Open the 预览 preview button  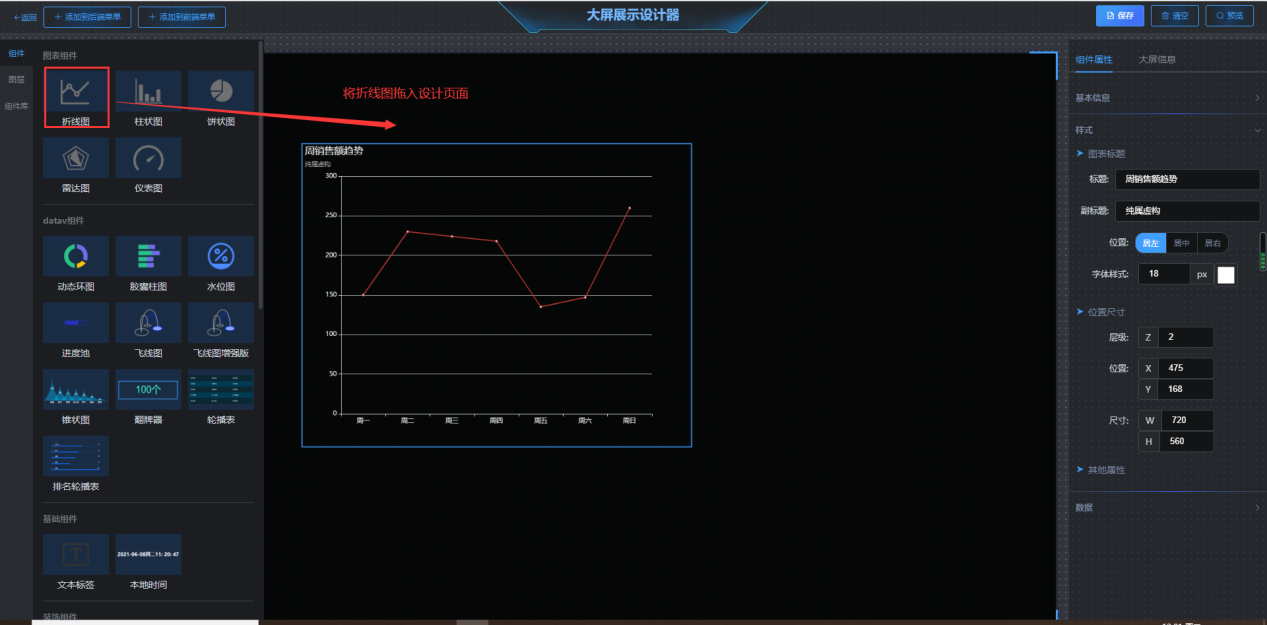pos(1229,16)
